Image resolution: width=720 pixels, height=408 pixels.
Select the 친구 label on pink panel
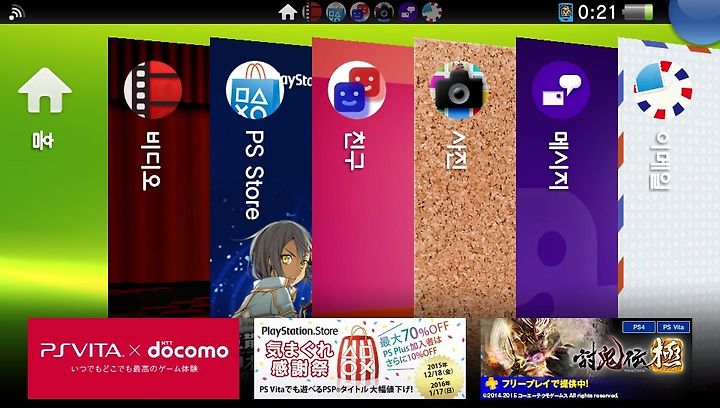click(x=354, y=151)
